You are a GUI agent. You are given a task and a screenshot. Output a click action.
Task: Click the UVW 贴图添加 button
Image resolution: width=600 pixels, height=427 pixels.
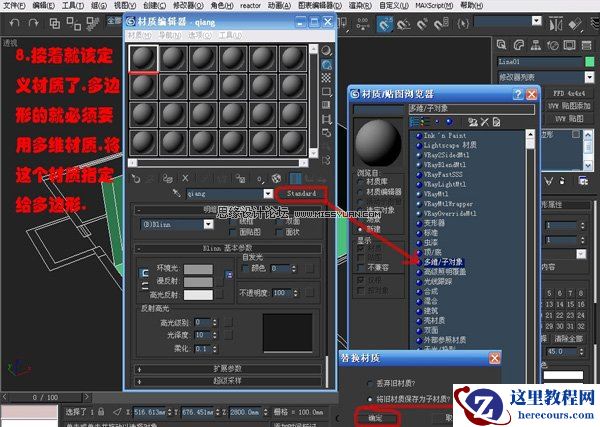point(569,106)
